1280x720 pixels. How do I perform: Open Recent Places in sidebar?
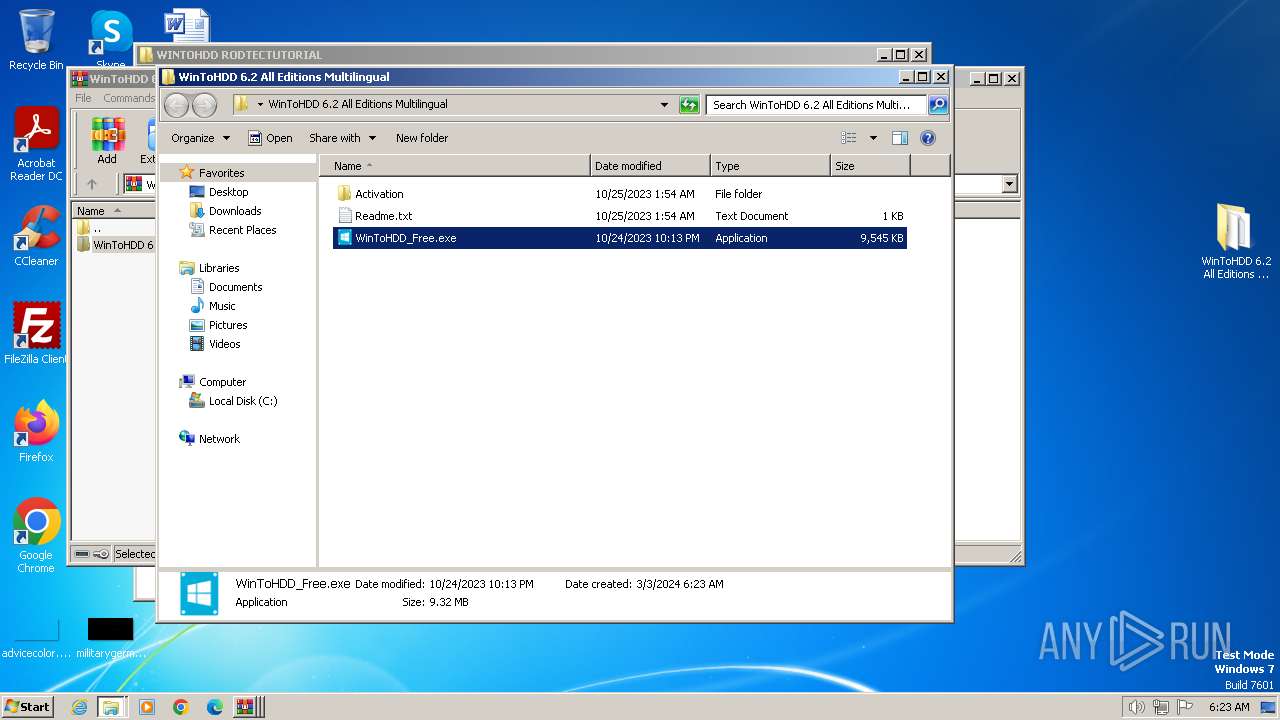point(242,230)
